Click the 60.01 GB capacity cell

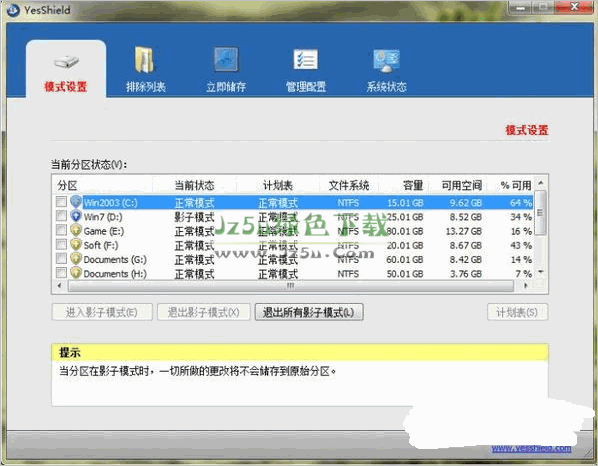(405, 259)
